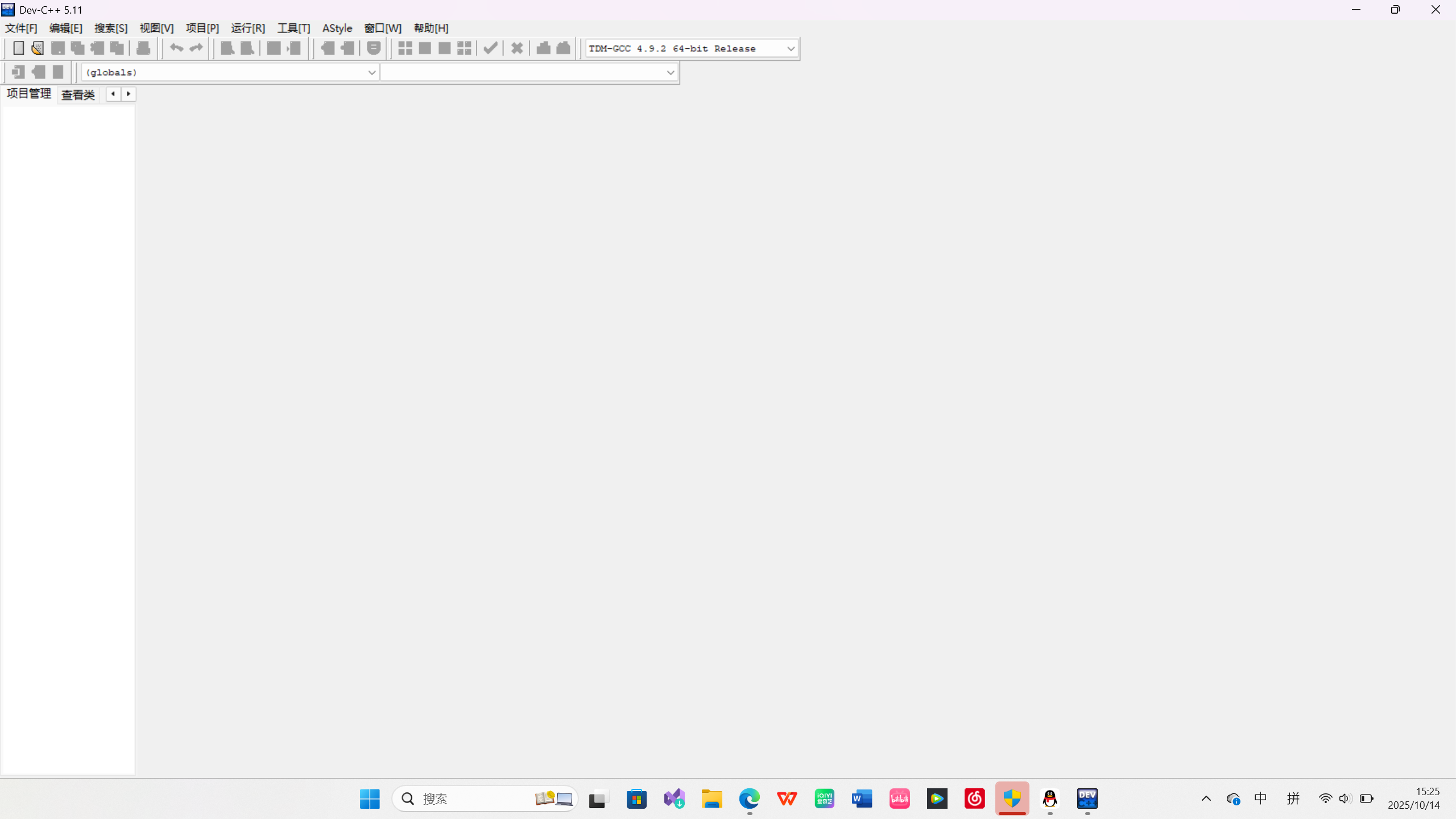Expand the empty function list dropdown
Viewport: 1456px width, 819px height.
pyautogui.click(x=670, y=73)
